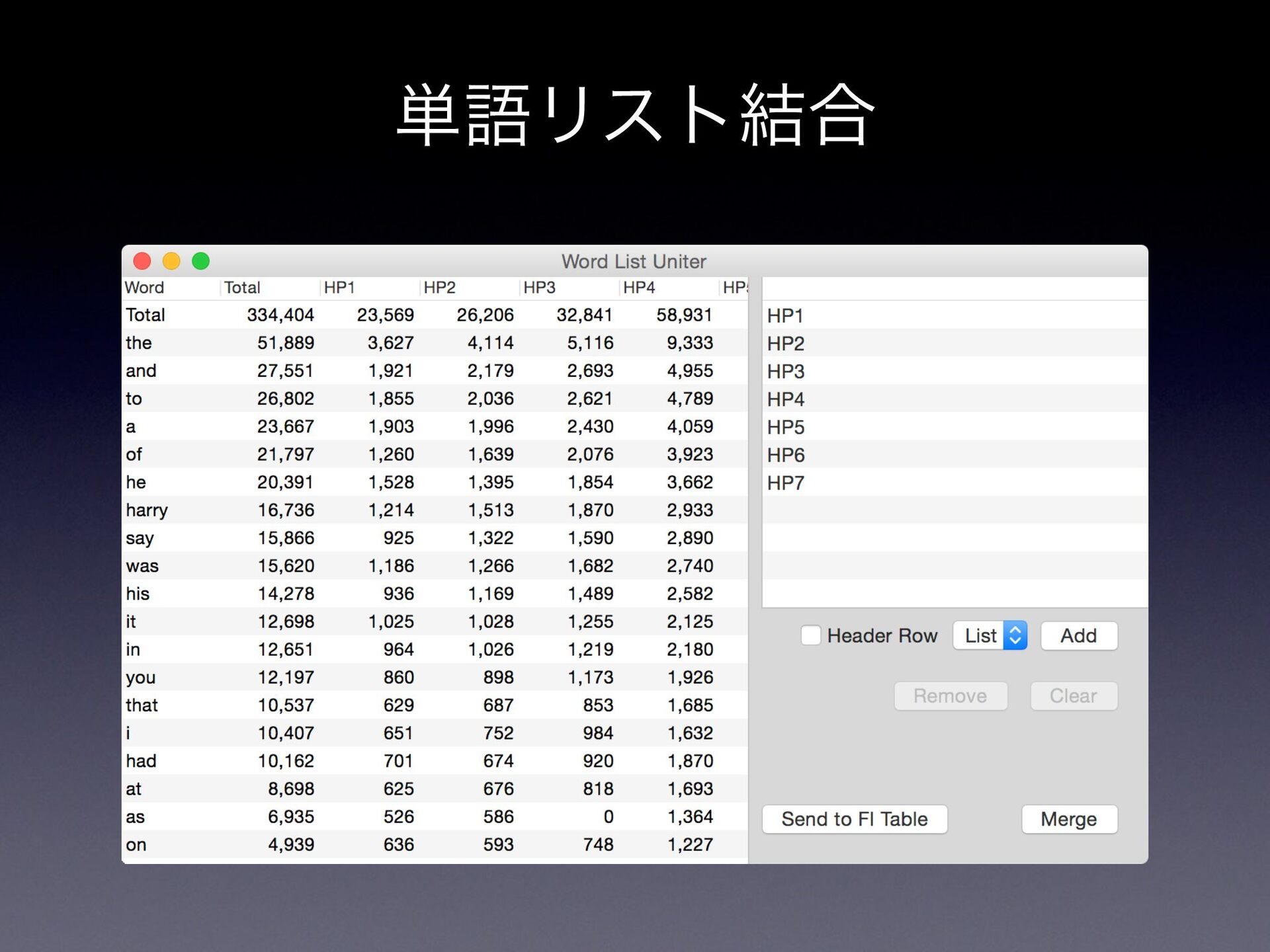1270x952 pixels.
Task: Select HP4 in the file list
Action: 955,399
